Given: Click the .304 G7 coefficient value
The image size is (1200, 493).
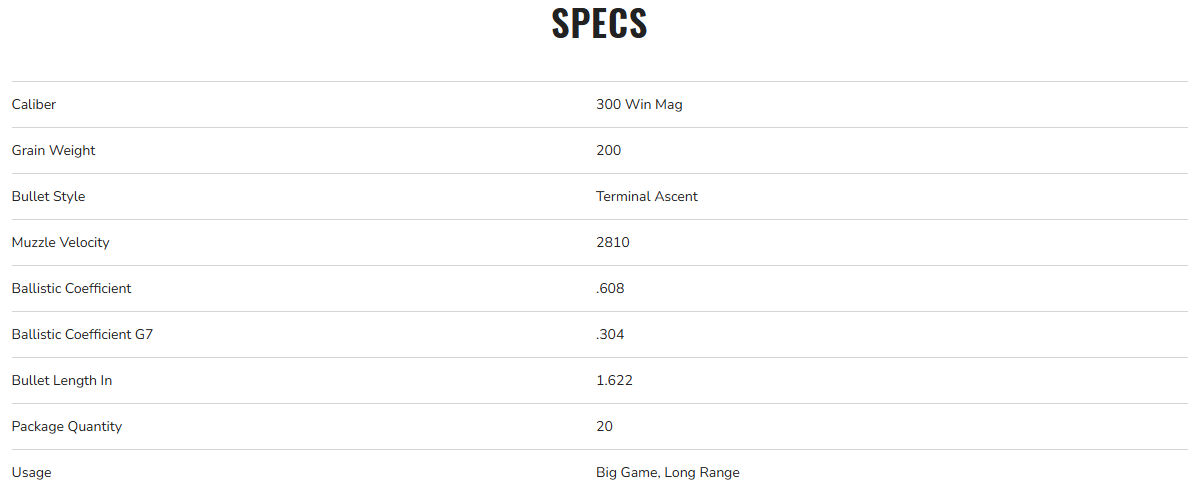Looking at the screenshot, I should point(610,334).
